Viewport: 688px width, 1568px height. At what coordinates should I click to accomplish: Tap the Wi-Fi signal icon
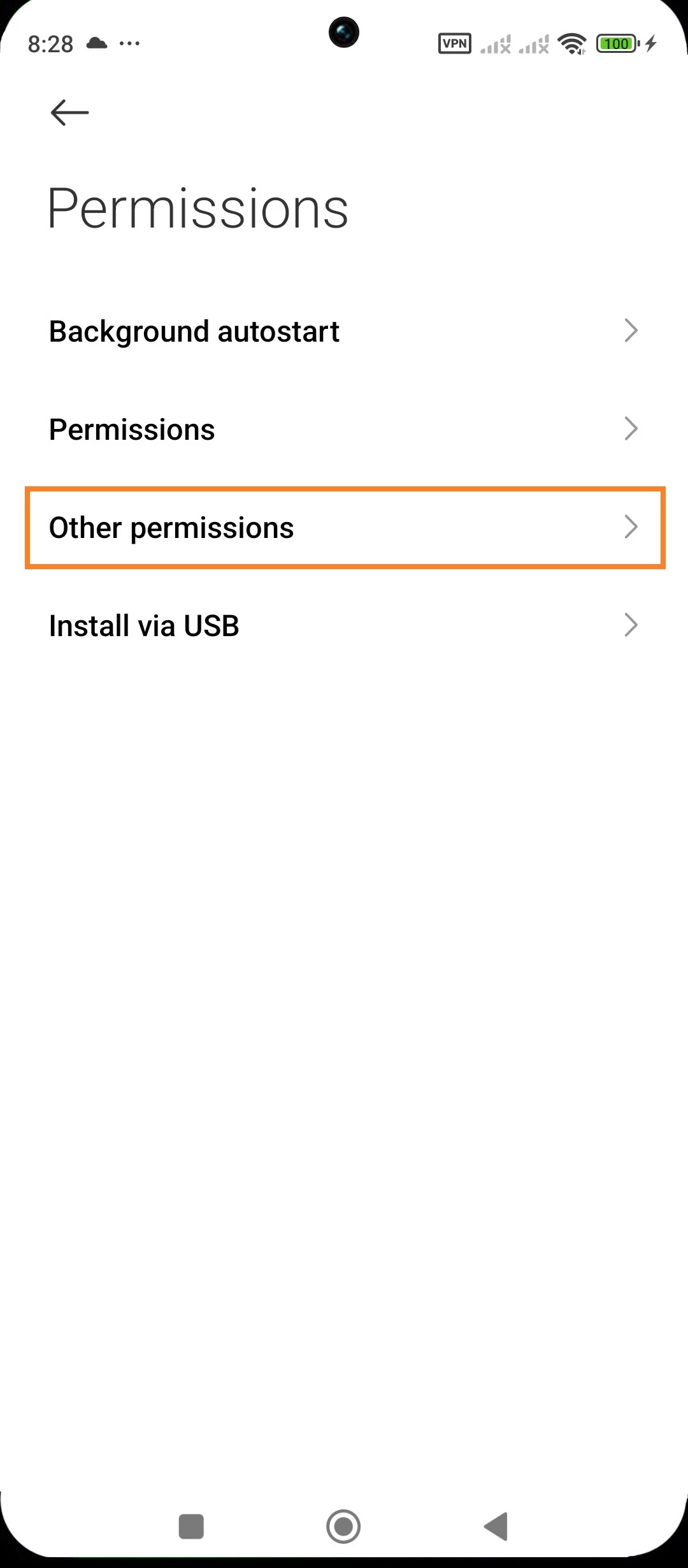pos(571,43)
